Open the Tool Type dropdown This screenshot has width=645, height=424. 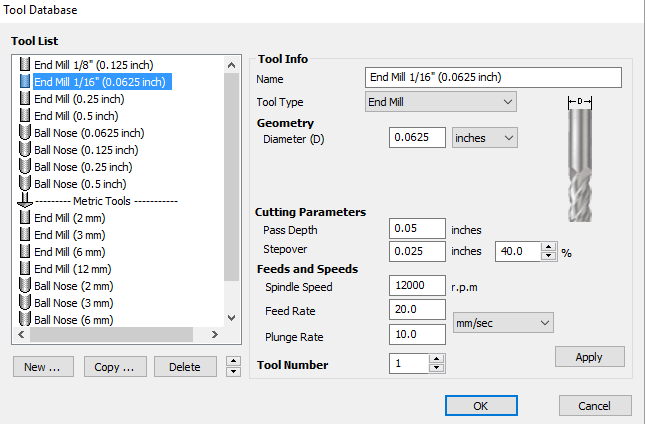point(440,102)
